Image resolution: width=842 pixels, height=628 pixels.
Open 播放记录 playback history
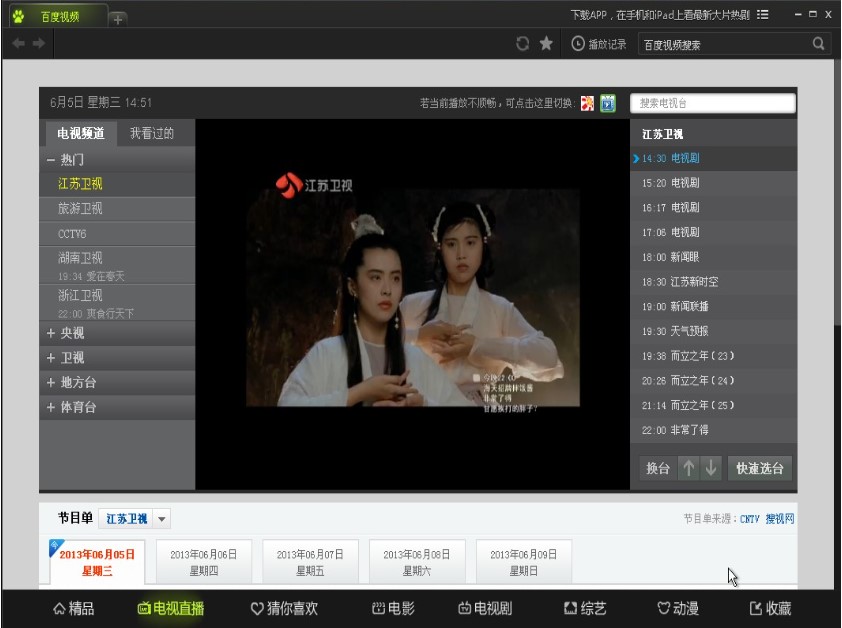tap(599, 44)
